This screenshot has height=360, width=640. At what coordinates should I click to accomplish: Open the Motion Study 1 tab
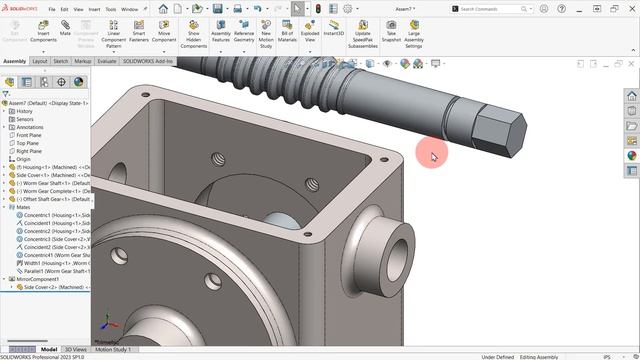[113, 349]
